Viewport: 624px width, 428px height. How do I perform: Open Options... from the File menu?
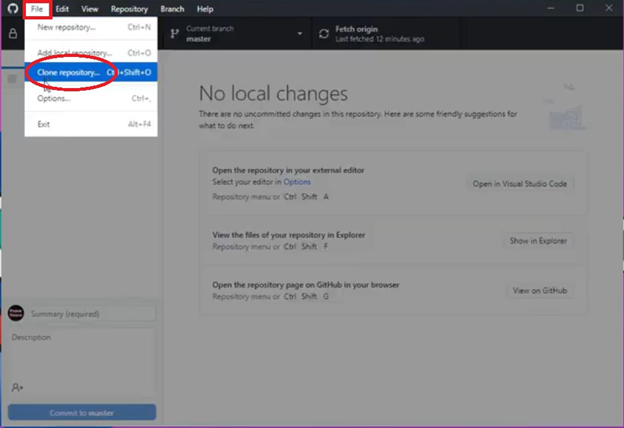click(91, 98)
